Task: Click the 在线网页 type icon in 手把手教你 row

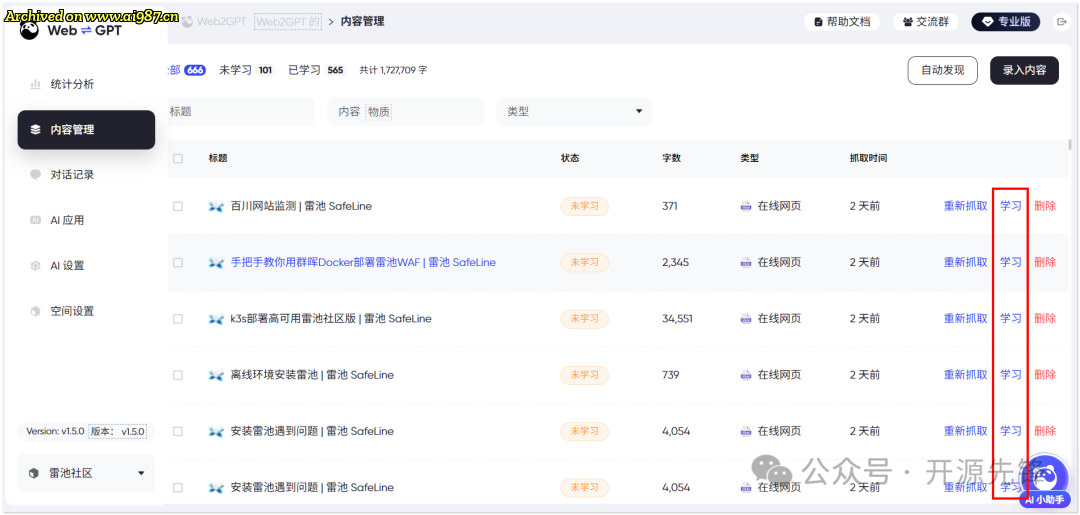Action: 746,262
